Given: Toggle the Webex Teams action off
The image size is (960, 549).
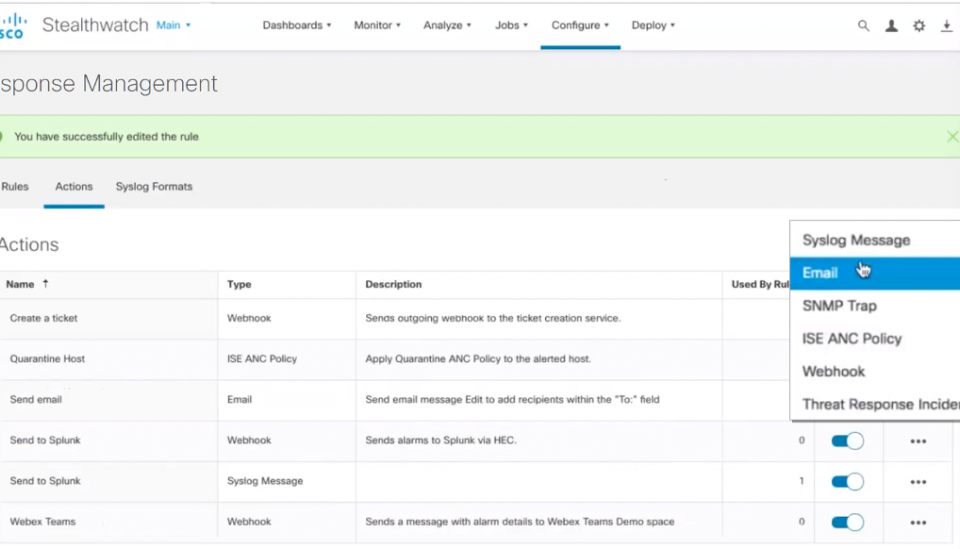Looking at the screenshot, I should (847, 522).
